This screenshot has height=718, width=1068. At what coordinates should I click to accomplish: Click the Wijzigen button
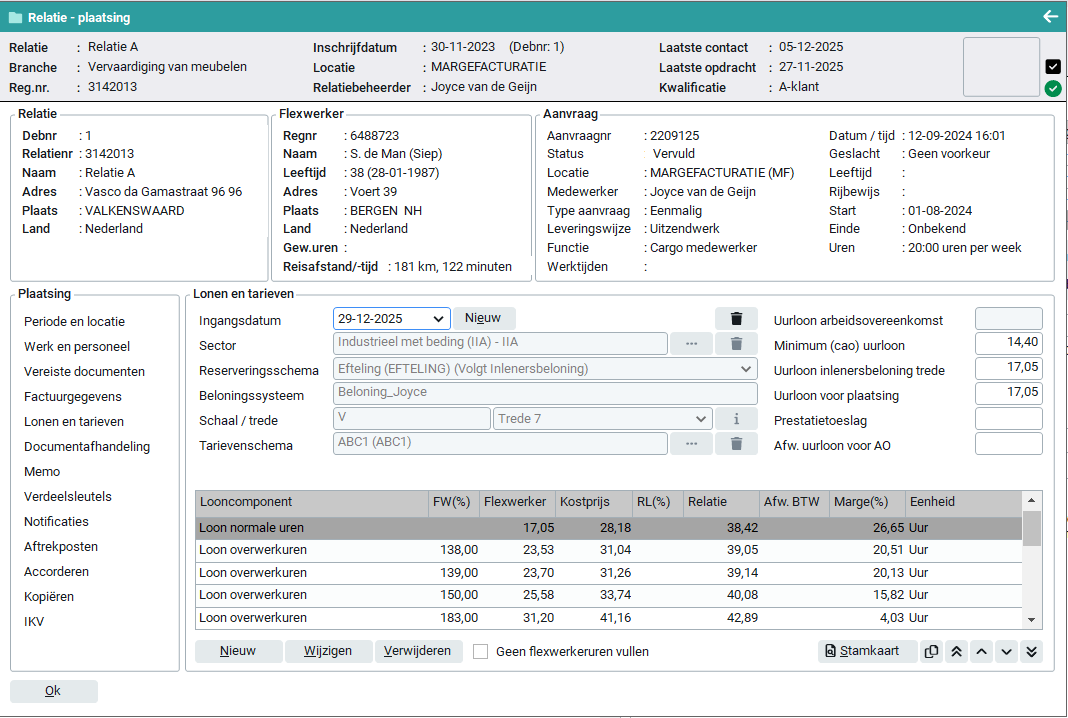click(328, 651)
